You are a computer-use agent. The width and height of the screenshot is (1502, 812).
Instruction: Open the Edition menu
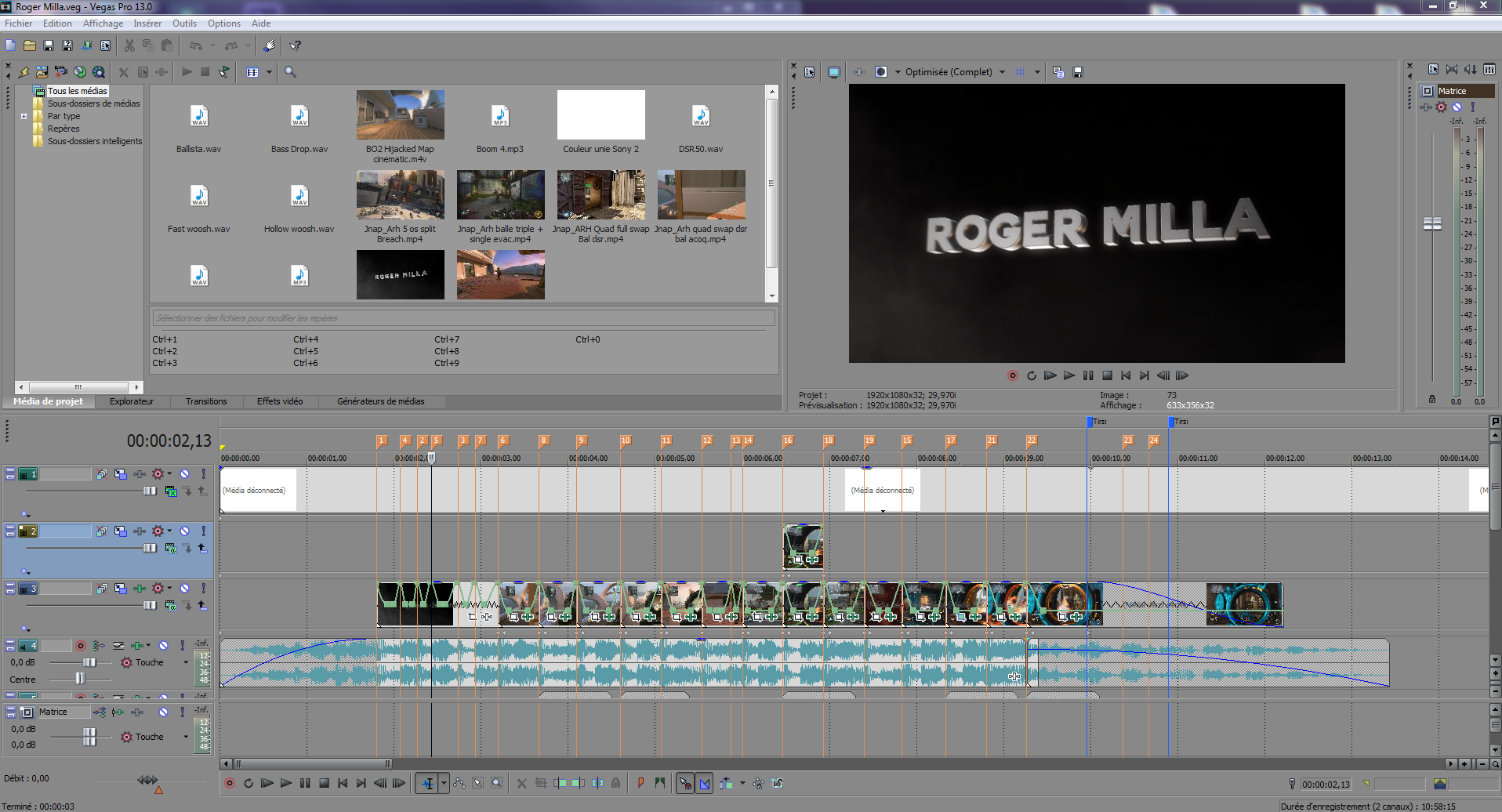tap(57, 24)
